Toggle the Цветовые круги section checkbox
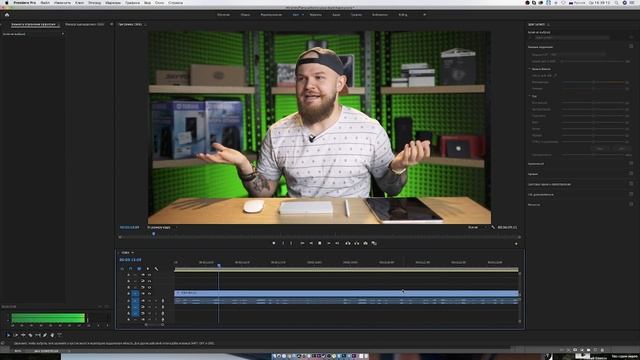 pos(631,184)
